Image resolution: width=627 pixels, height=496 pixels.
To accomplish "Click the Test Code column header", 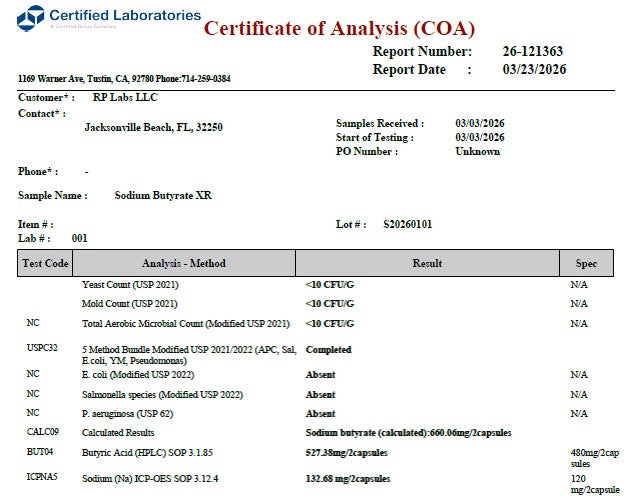I will (x=45, y=263).
